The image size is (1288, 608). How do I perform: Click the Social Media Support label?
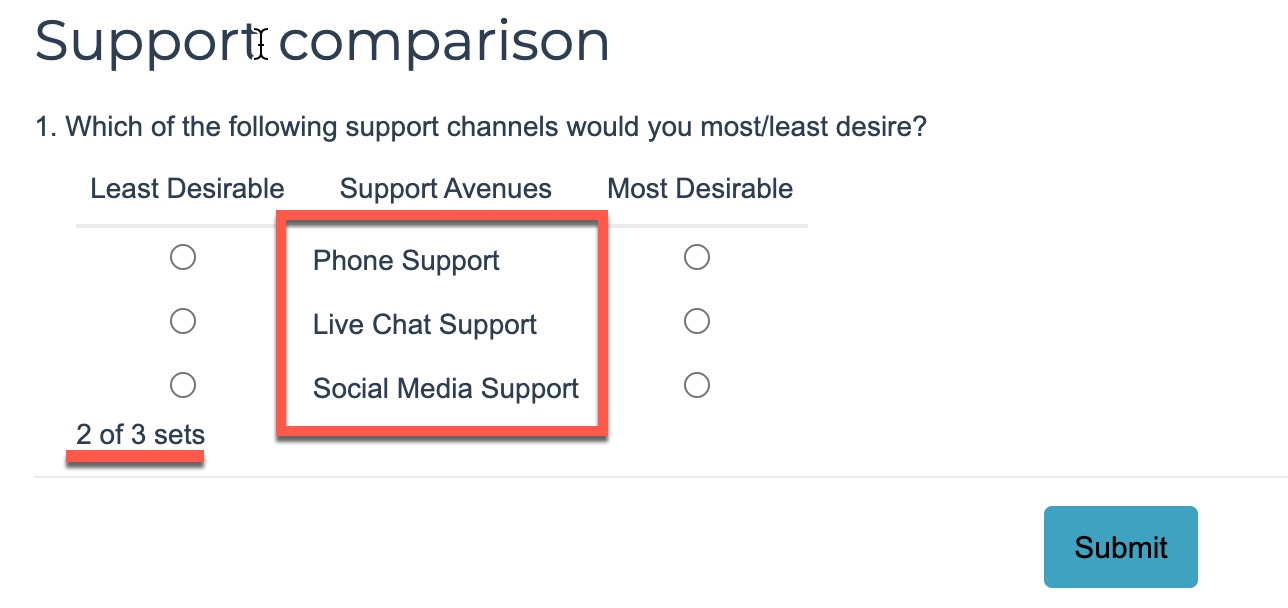(x=446, y=389)
